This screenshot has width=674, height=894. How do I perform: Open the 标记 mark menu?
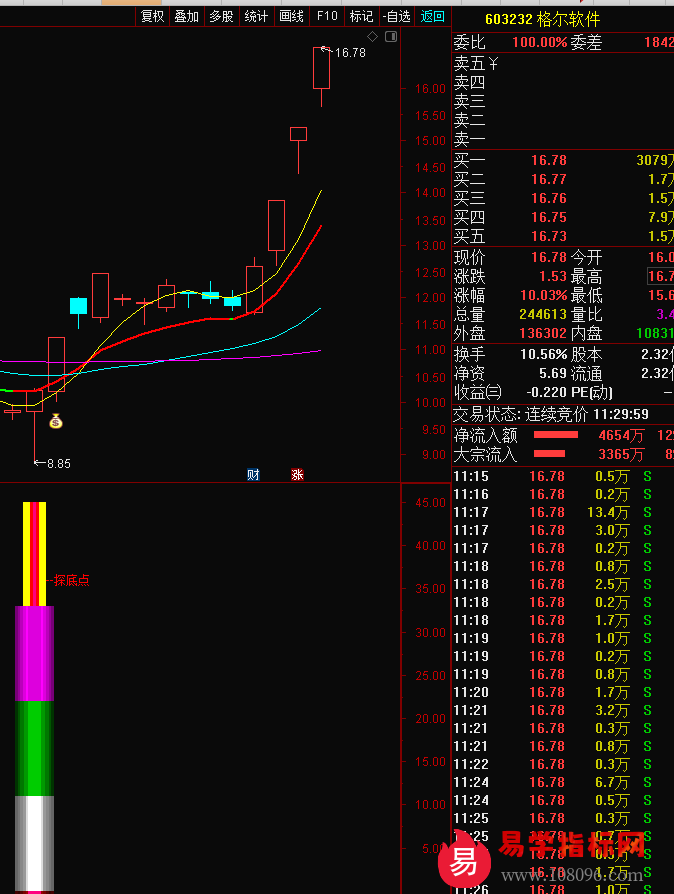(x=361, y=16)
